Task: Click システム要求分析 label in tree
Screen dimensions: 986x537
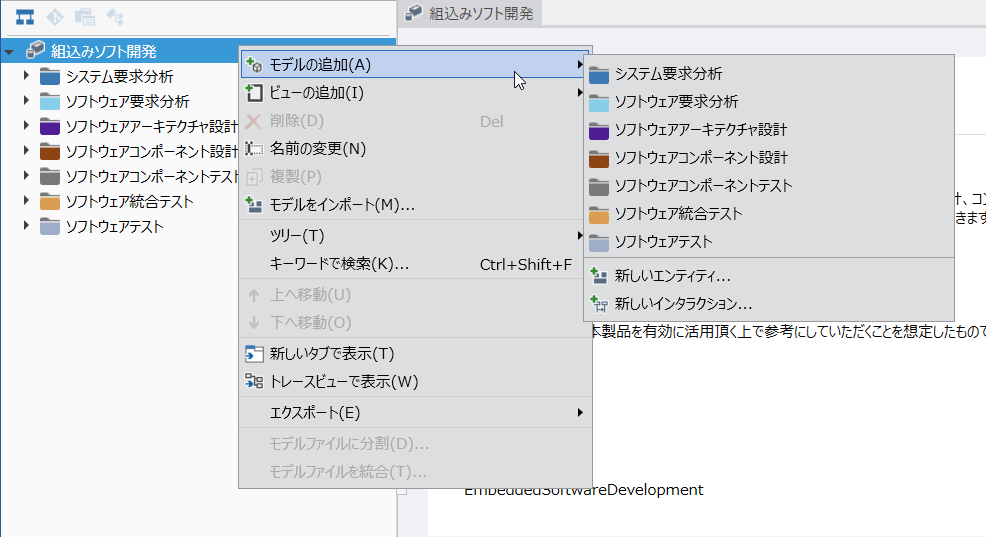Action: click(119, 77)
